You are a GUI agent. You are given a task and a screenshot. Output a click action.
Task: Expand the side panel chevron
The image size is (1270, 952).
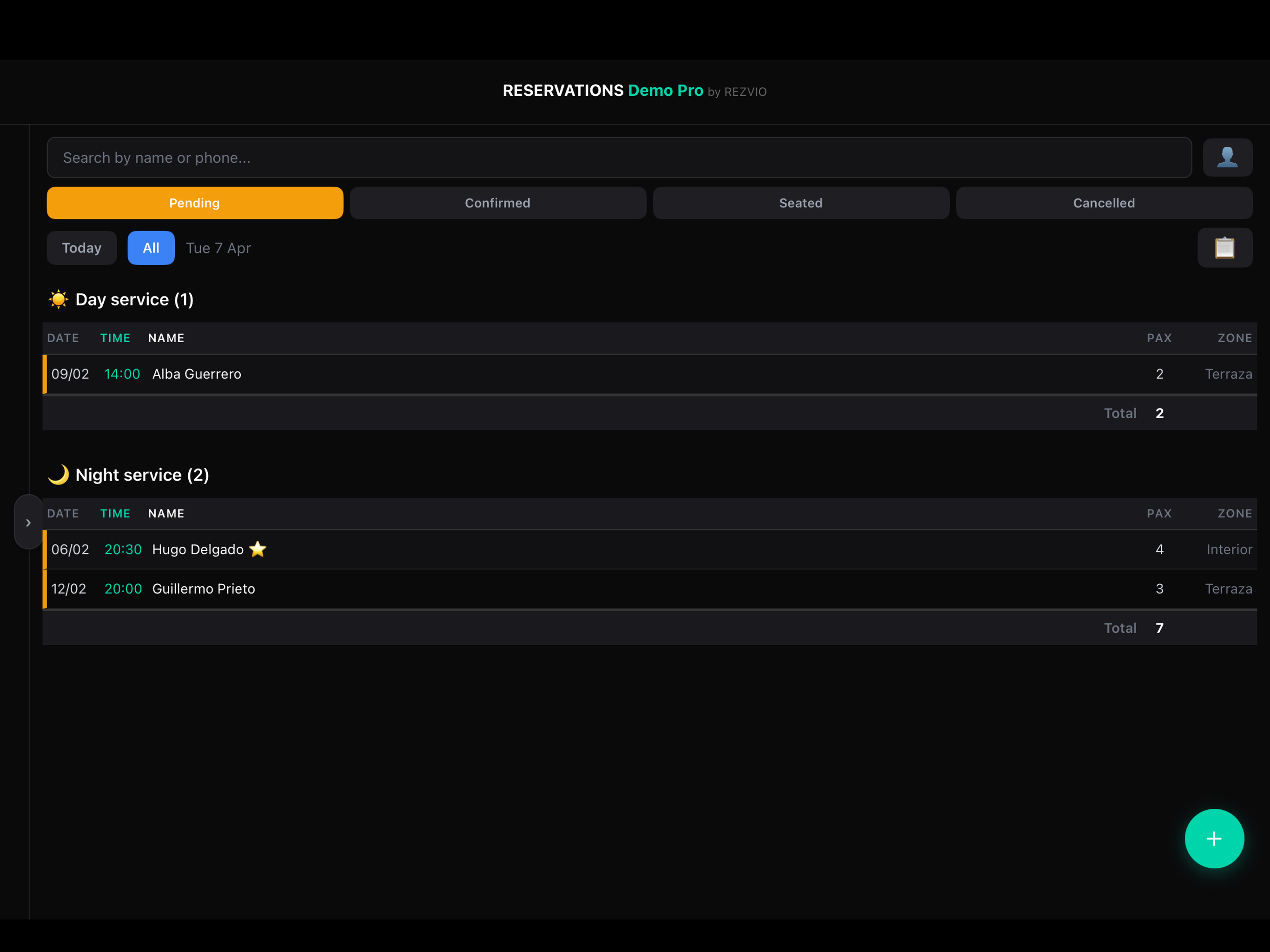(28, 522)
